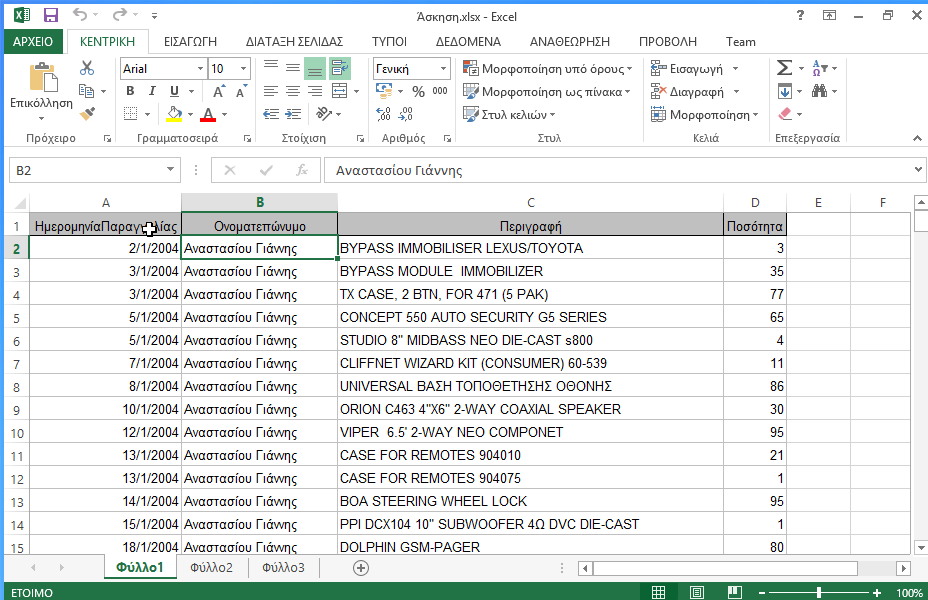Collapse the ribbon with the chevron
This screenshot has width=928, height=600.
coord(917,138)
